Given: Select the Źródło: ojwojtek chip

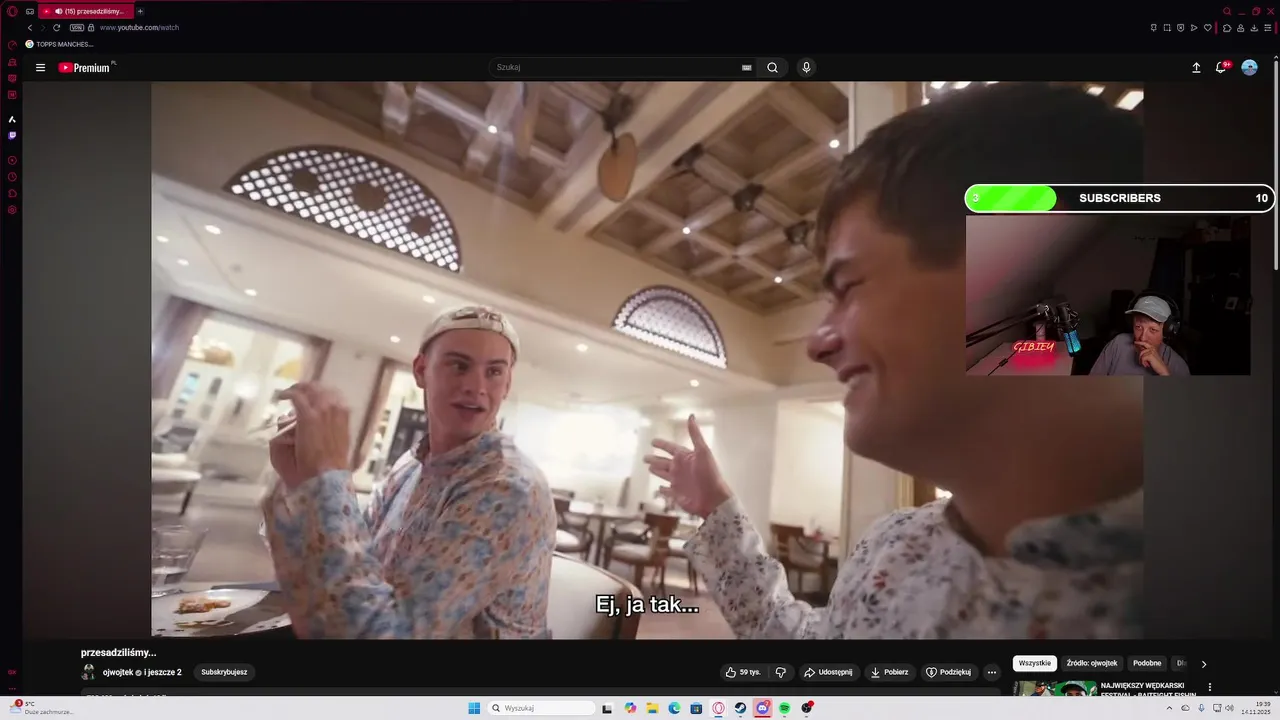Looking at the screenshot, I should tap(1092, 663).
